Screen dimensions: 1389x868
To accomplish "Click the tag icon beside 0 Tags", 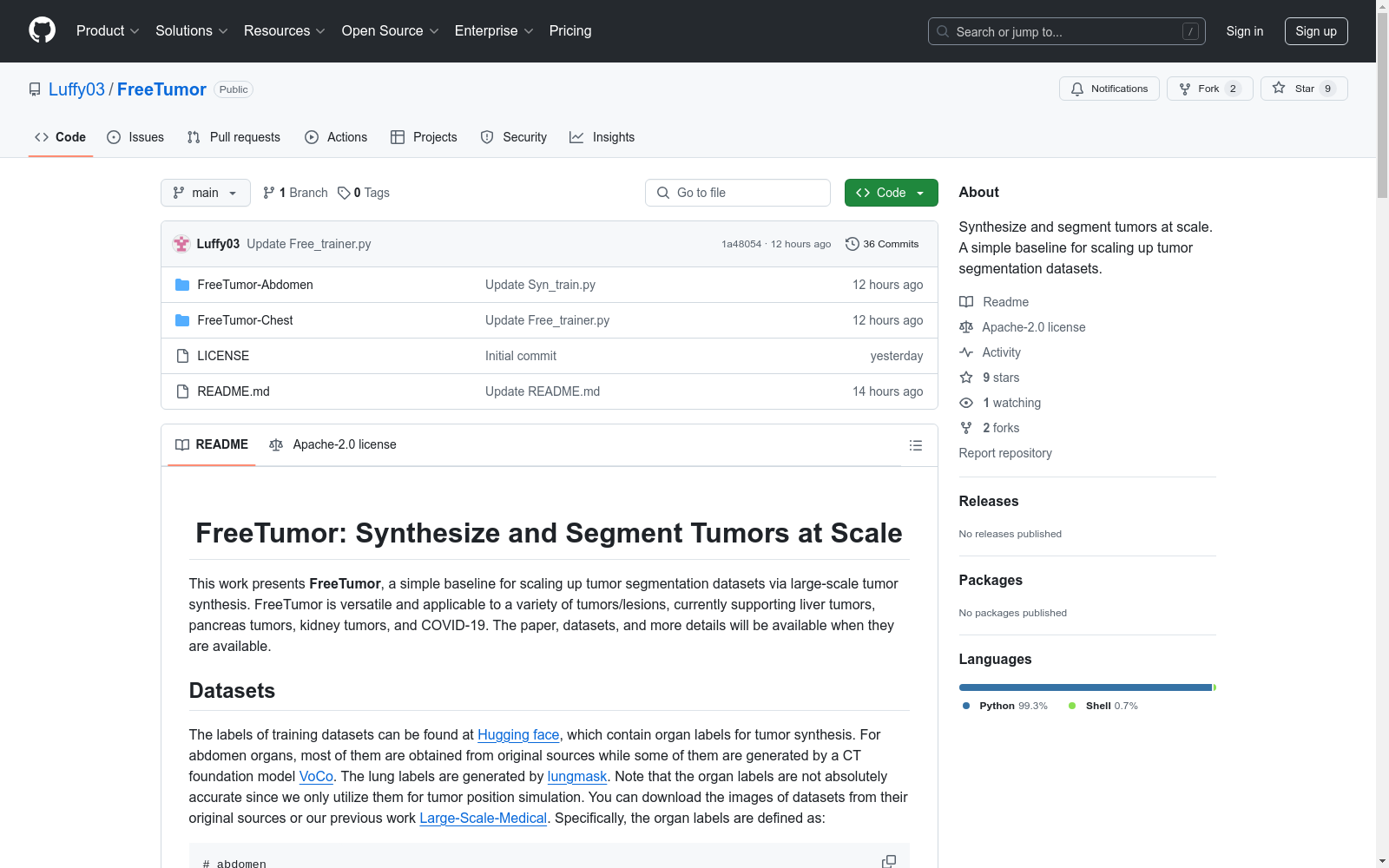I will (344, 193).
